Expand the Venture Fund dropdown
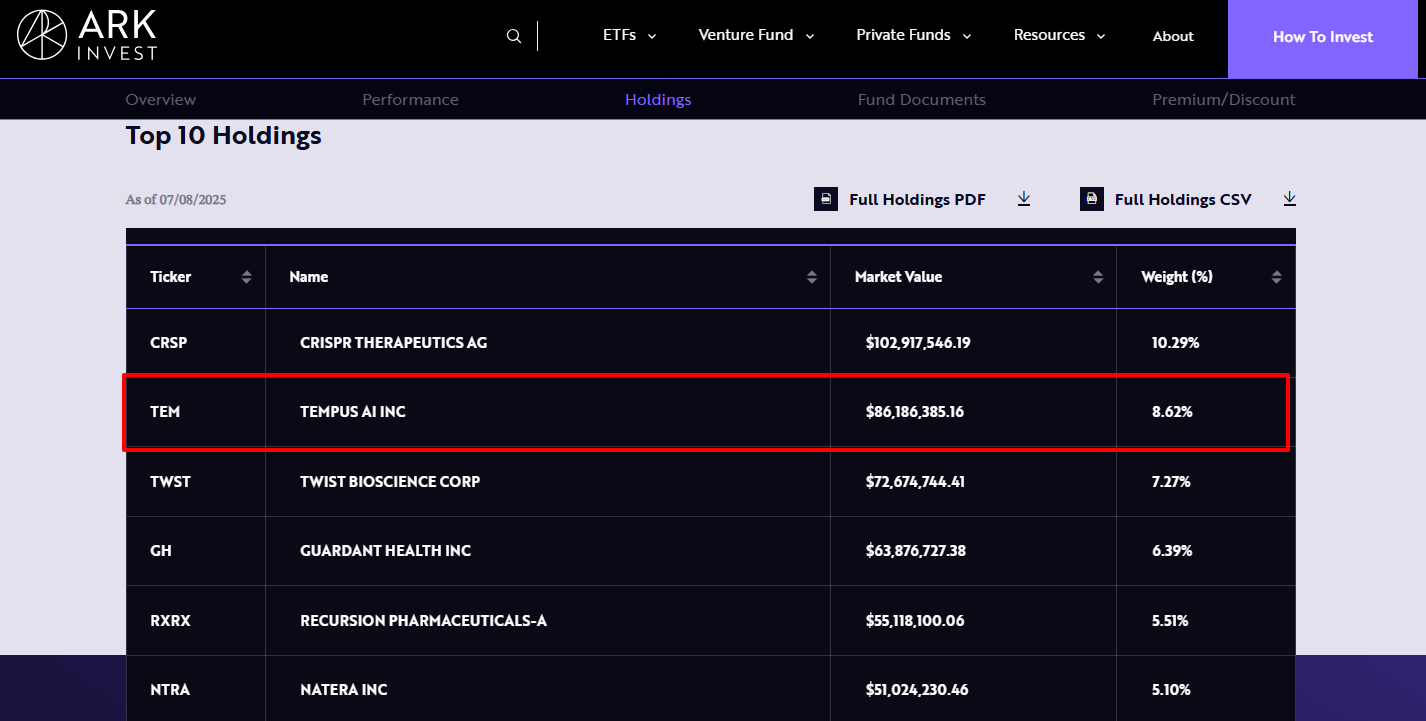Image resolution: width=1426 pixels, height=721 pixels. click(756, 35)
